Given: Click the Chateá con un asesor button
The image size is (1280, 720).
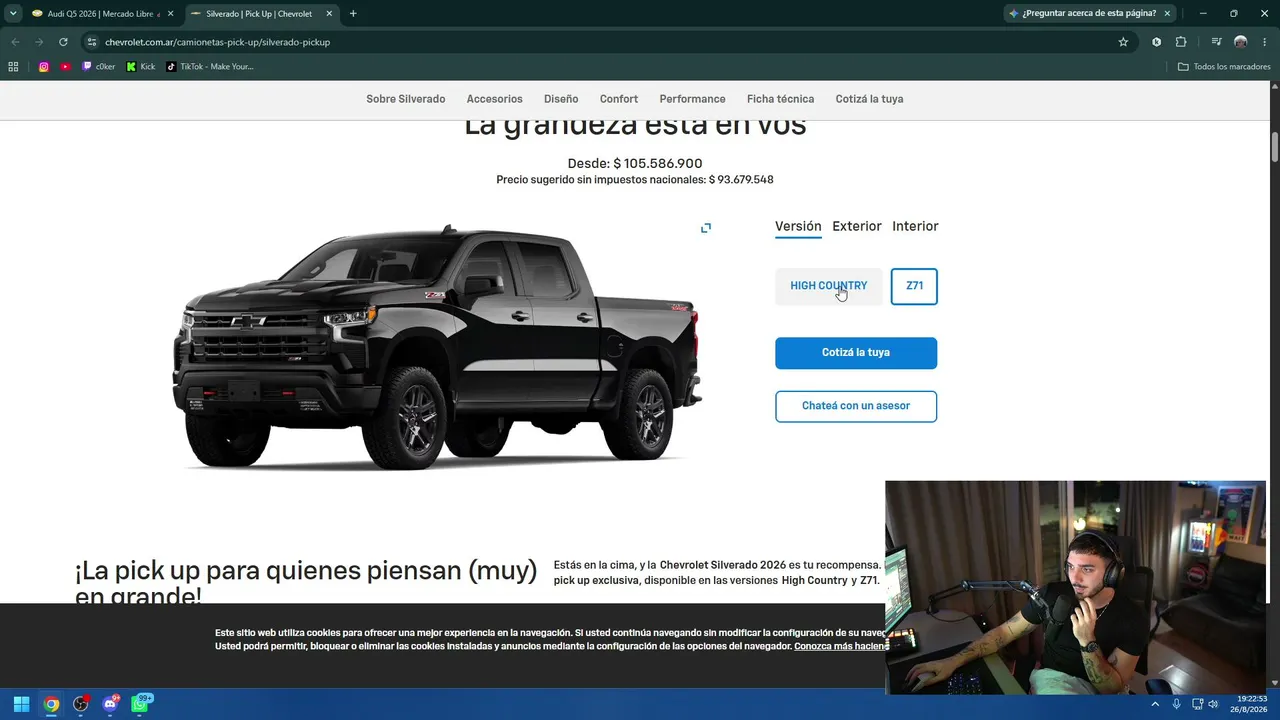Looking at the screenshot, I should click(x=856, y=406).
